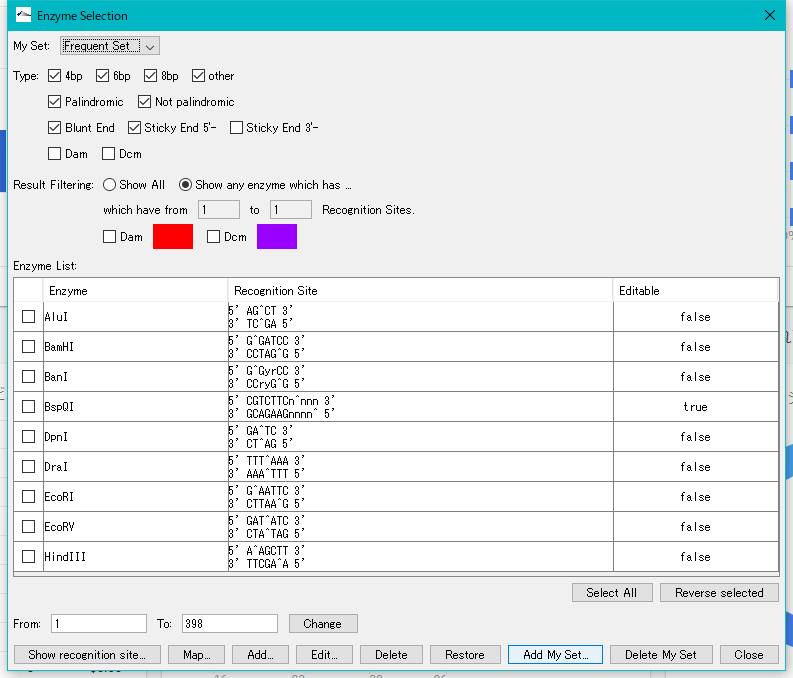Click the Delete button
The width and height of the screenshot is (793, 678).
(x=391, y=655)
